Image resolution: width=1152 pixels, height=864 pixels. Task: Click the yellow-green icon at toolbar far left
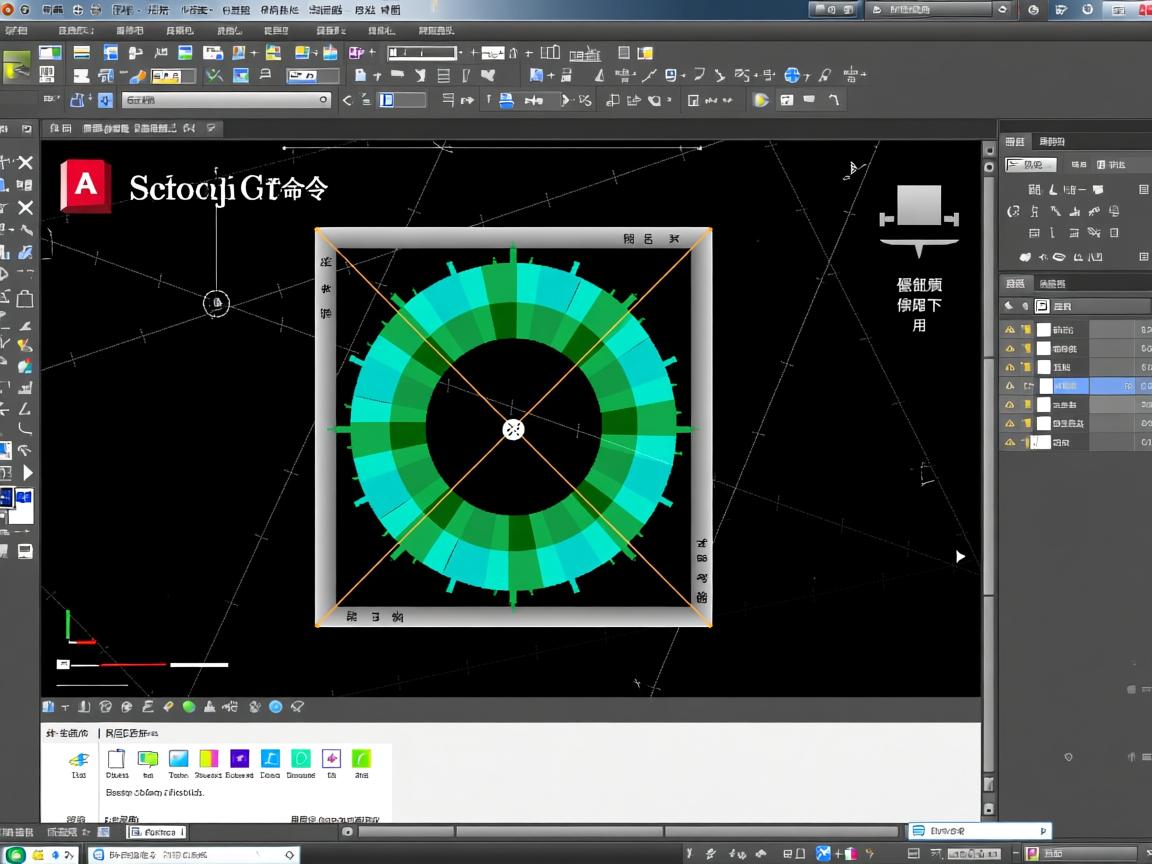click(x=17, y=65)
